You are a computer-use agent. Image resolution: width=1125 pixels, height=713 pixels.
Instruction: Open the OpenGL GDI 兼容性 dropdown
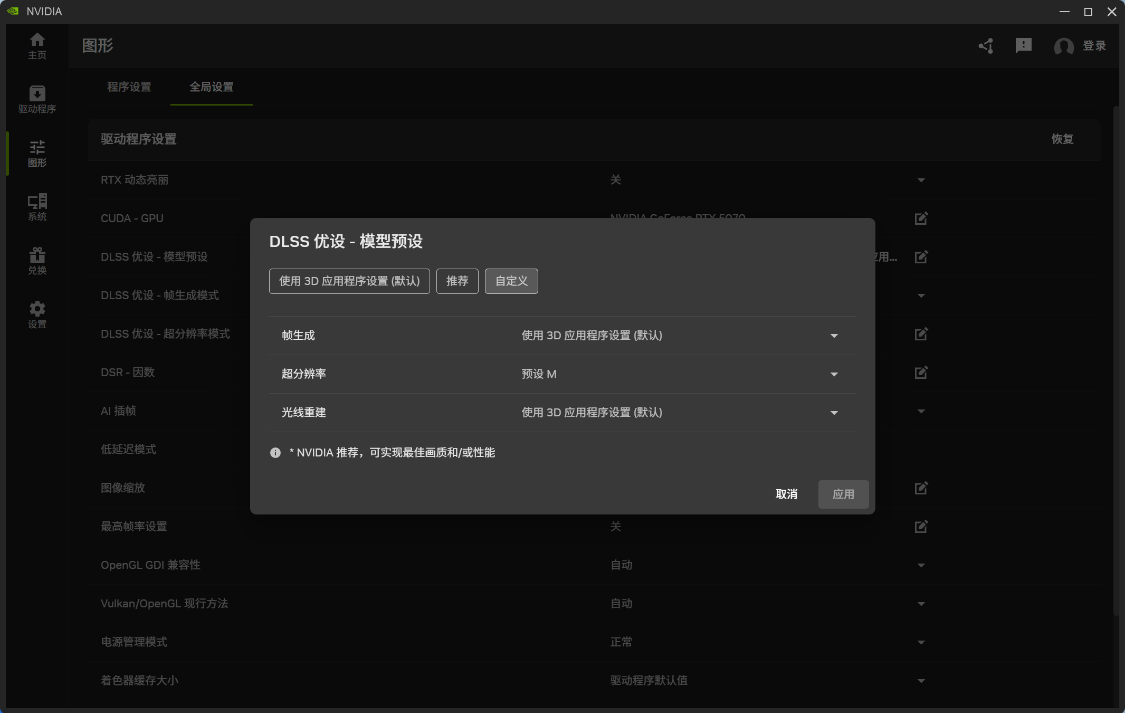point(921,565)
